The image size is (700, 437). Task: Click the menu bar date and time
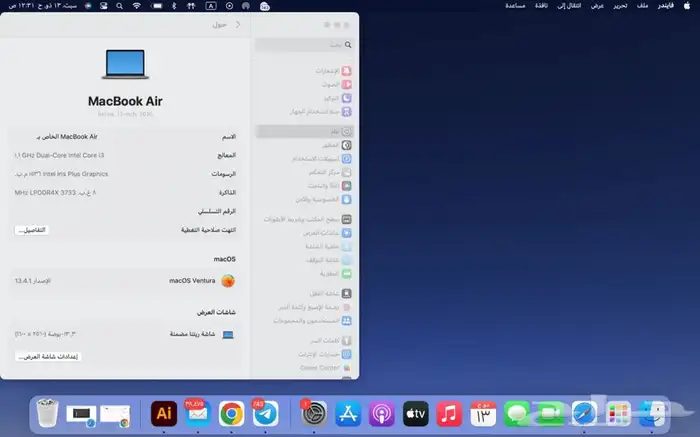pyautogui.click(x=43, y=6)
